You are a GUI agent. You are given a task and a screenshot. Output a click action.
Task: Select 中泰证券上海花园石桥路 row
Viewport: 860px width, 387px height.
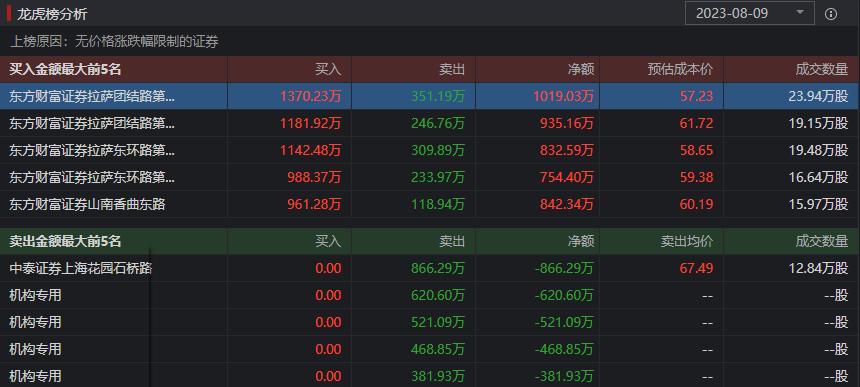[x=430, y=268]
